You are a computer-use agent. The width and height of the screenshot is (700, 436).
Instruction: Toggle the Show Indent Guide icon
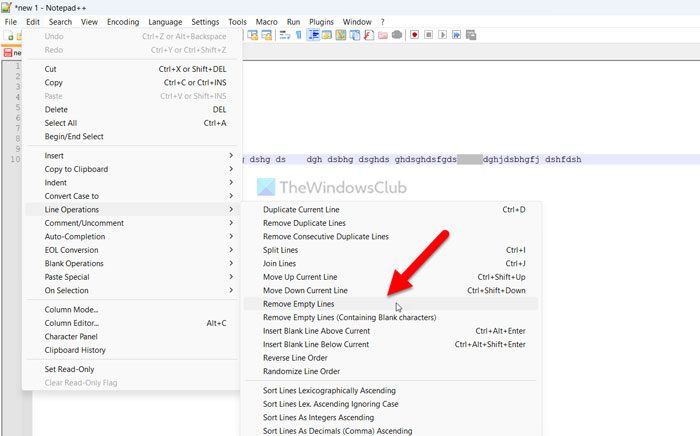coord(313,35)
